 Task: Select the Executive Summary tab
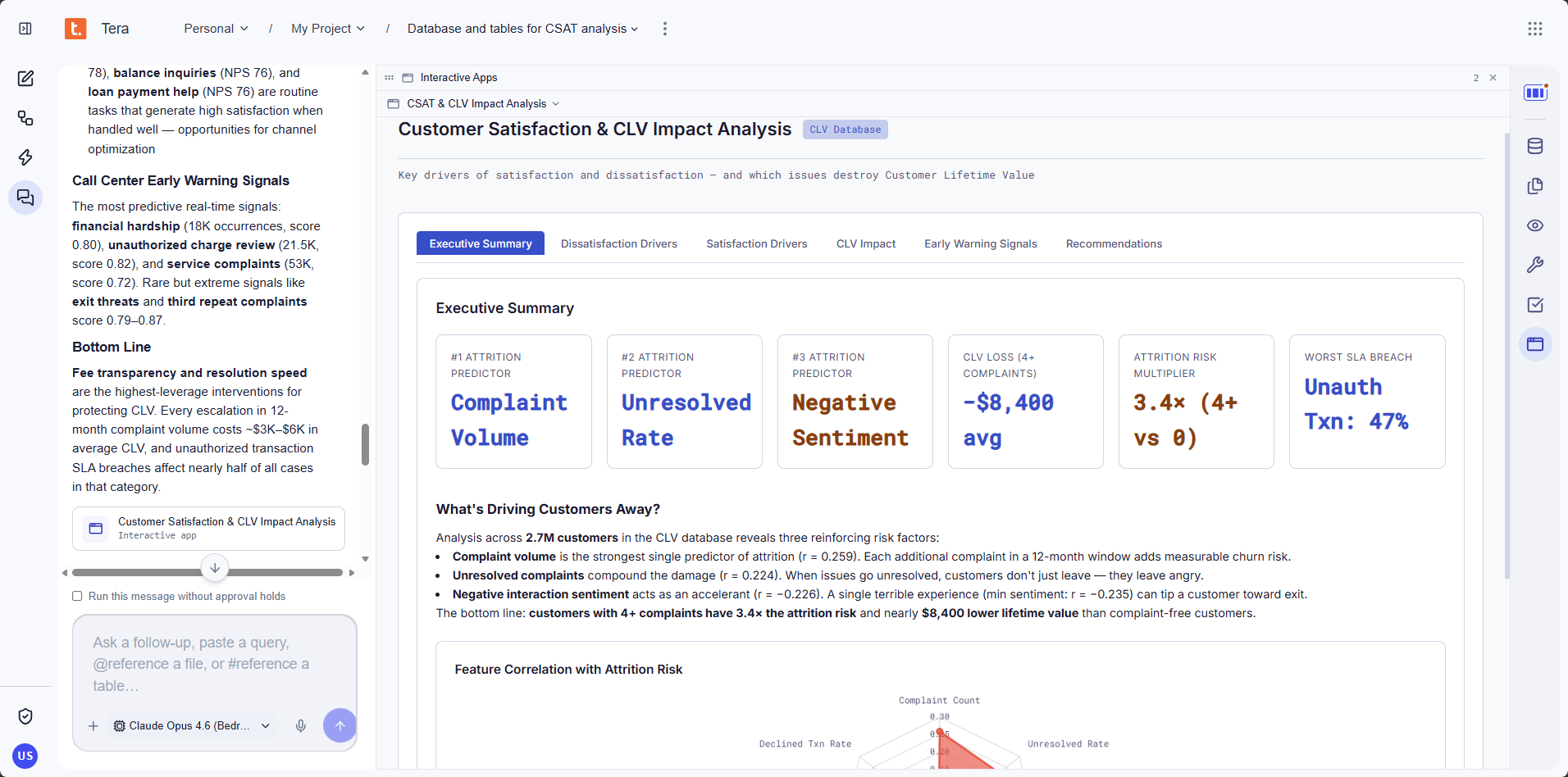tap(481, 243)
